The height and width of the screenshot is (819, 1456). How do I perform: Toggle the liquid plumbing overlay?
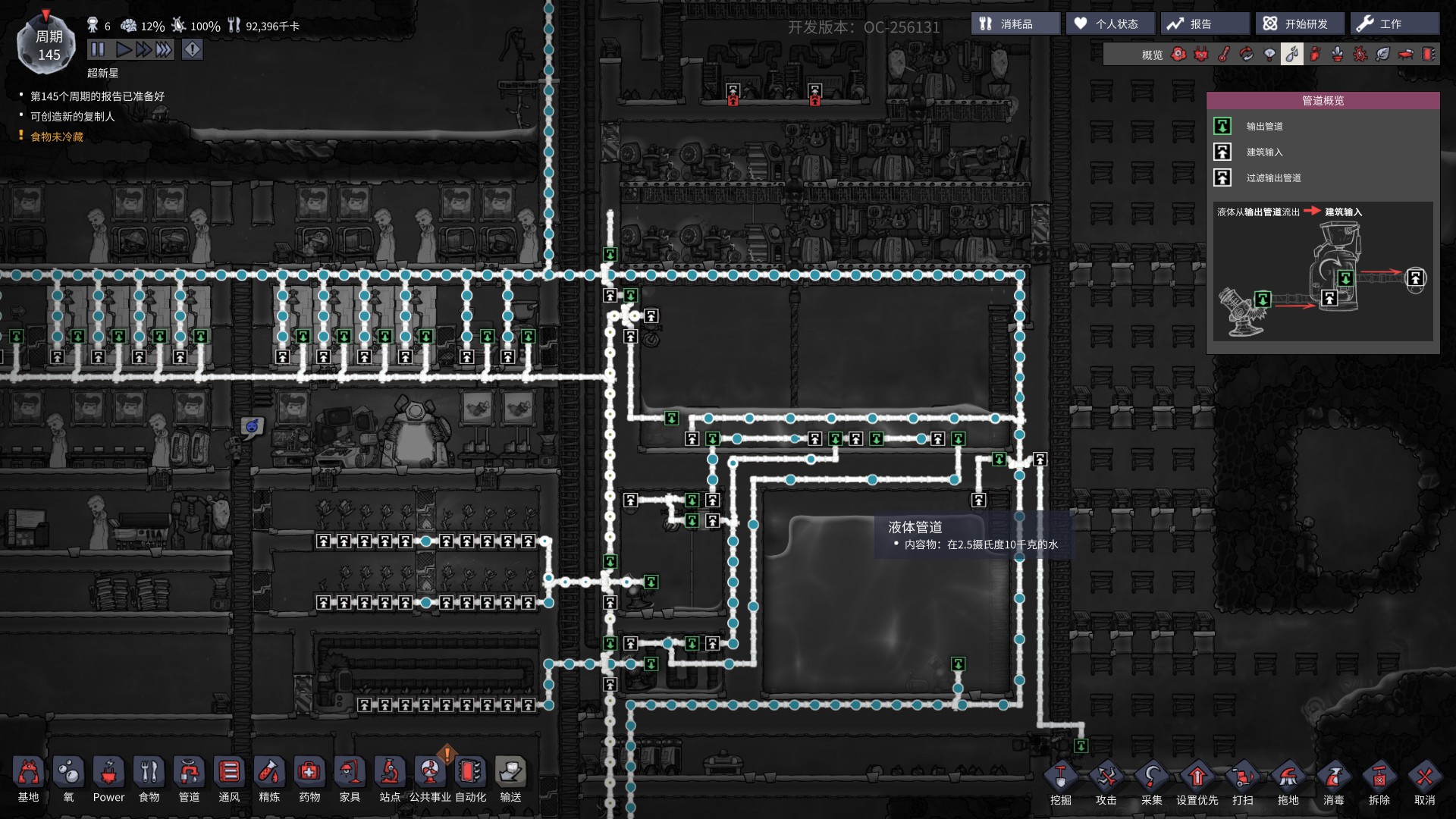(x=1292, y=55)
